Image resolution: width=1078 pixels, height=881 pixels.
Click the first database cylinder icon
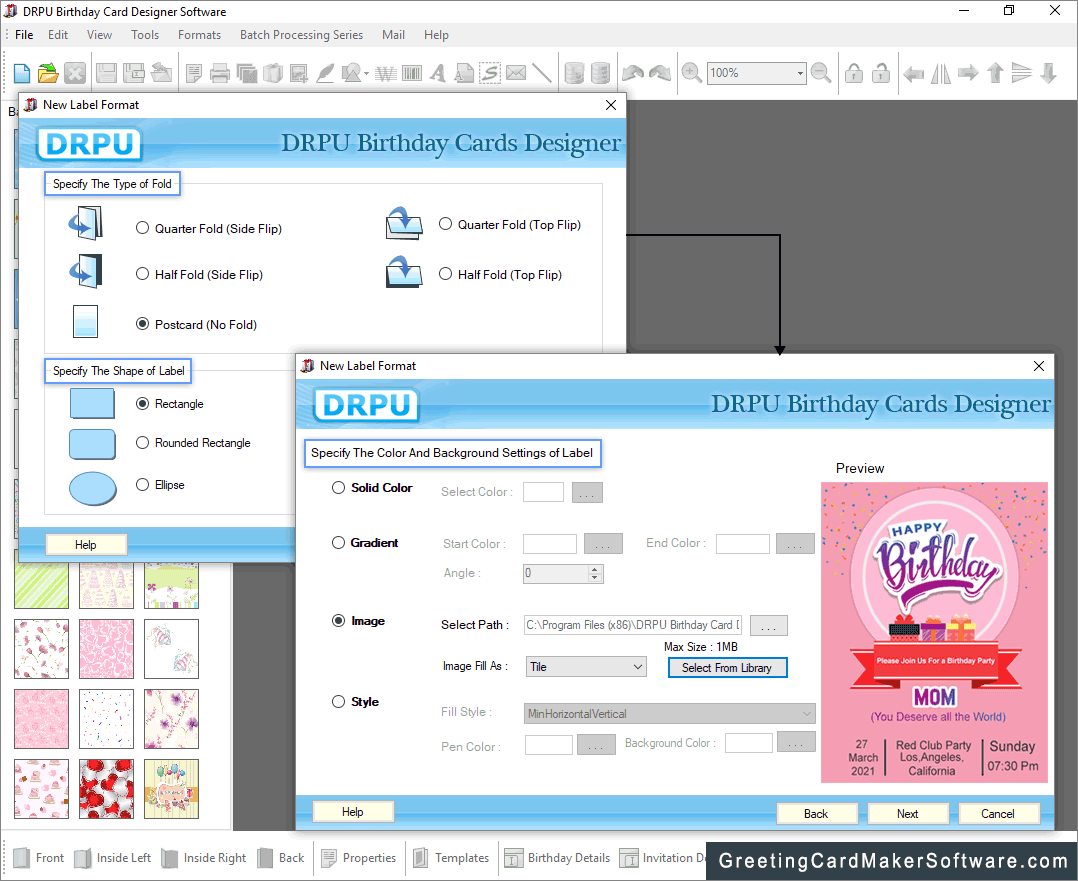tap(574, 73)
